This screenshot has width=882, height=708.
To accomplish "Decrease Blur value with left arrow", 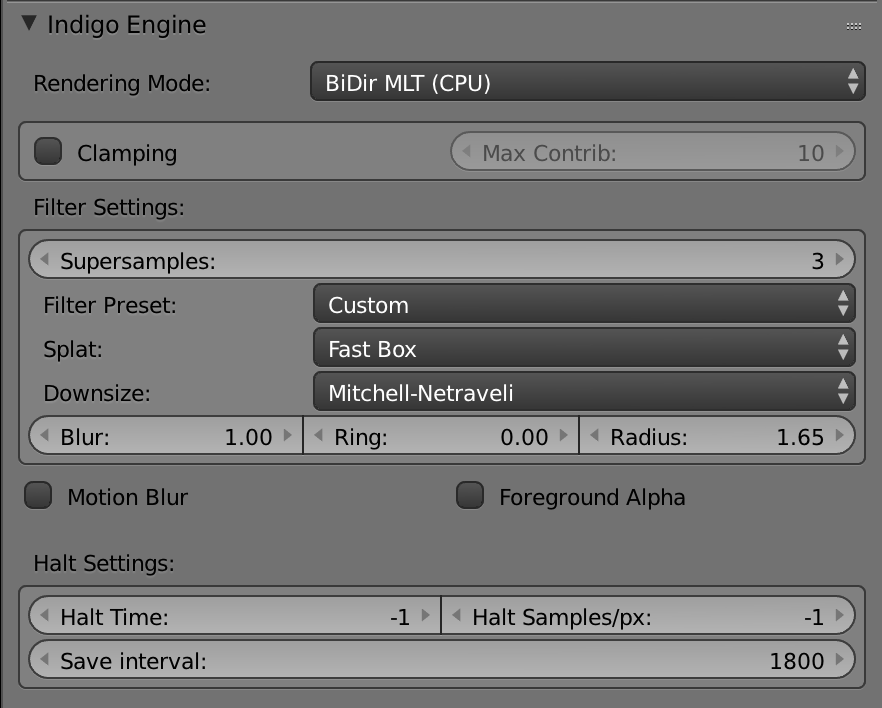I will point(44,436).
